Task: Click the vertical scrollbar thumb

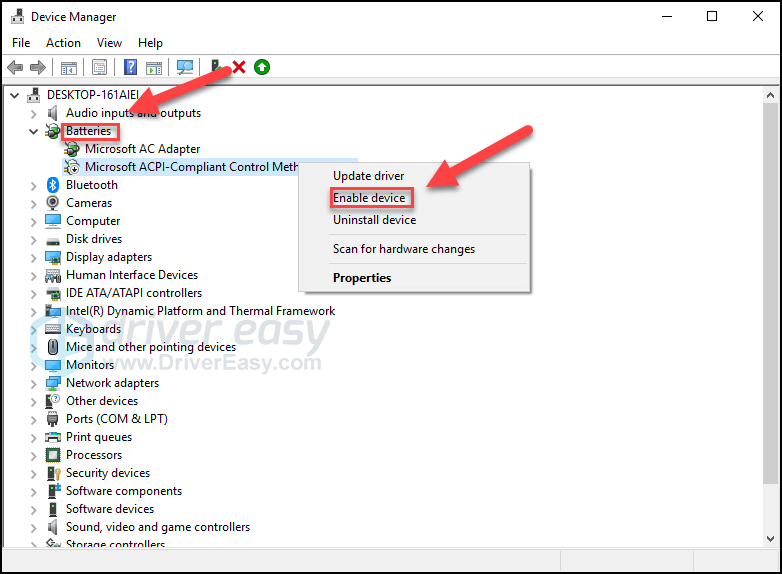Action: 770,293
